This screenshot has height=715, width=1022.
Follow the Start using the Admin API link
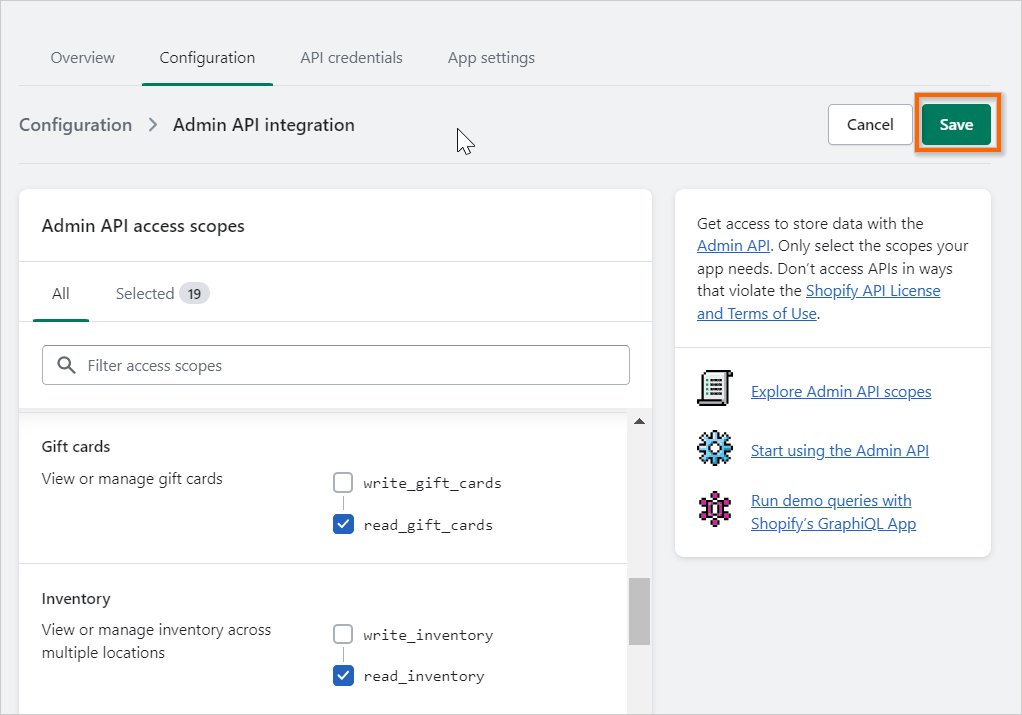pyautogui.click(x=840, y=450)
